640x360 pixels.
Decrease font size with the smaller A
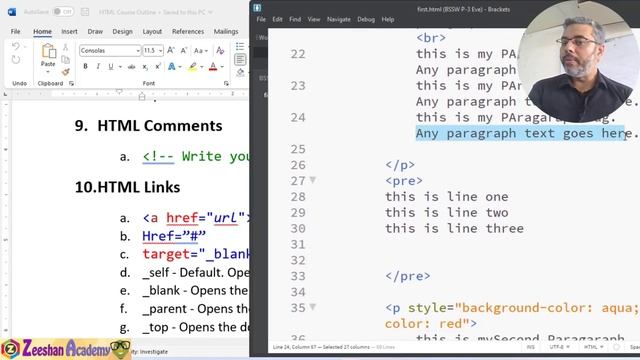[x=184, y=50]
